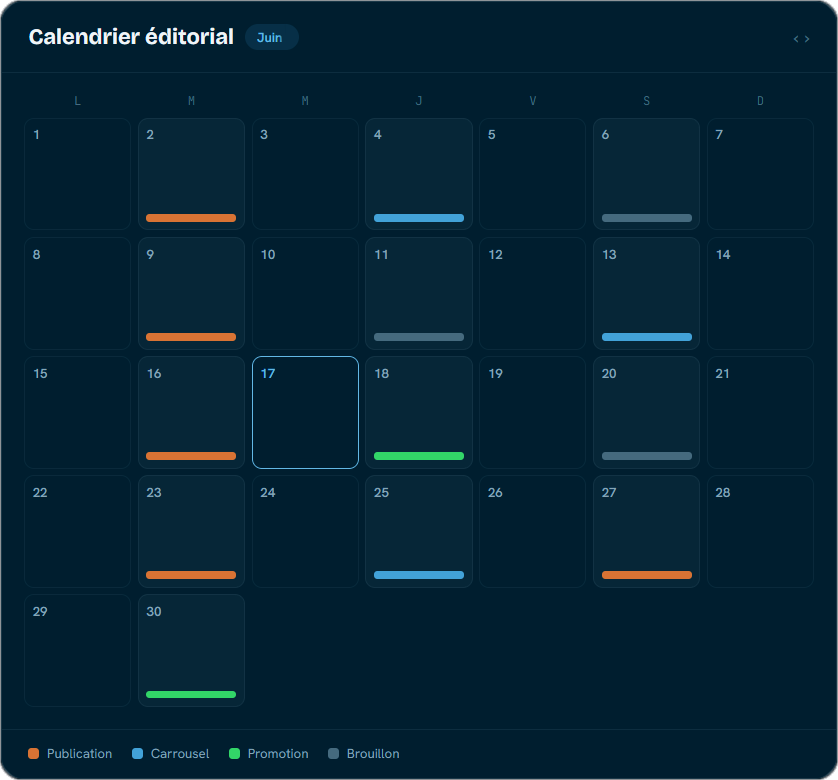Viewport: 838px width, 780px height.
Task: Select the green promotion bar on day 30
Action: (191, 694)
